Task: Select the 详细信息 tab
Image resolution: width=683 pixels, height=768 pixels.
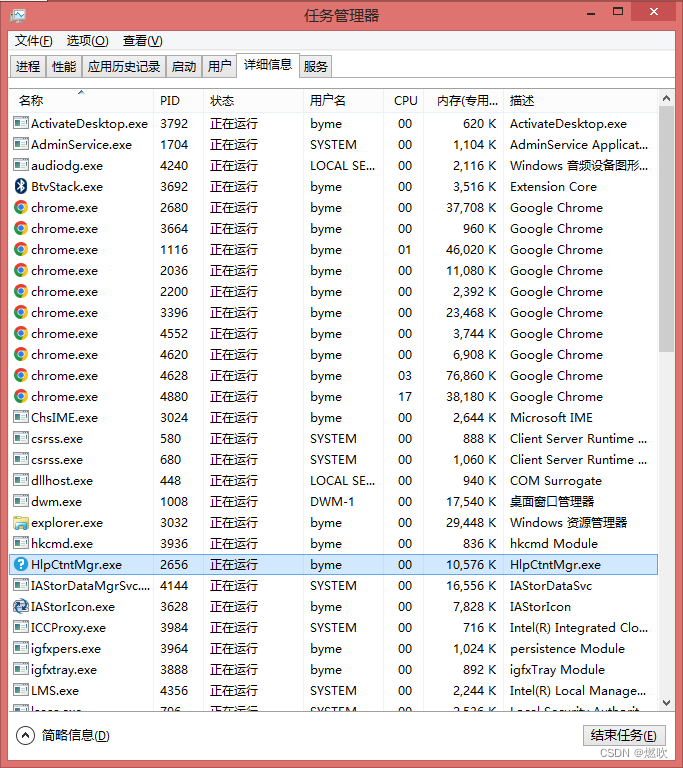Action: coord(268,65)
